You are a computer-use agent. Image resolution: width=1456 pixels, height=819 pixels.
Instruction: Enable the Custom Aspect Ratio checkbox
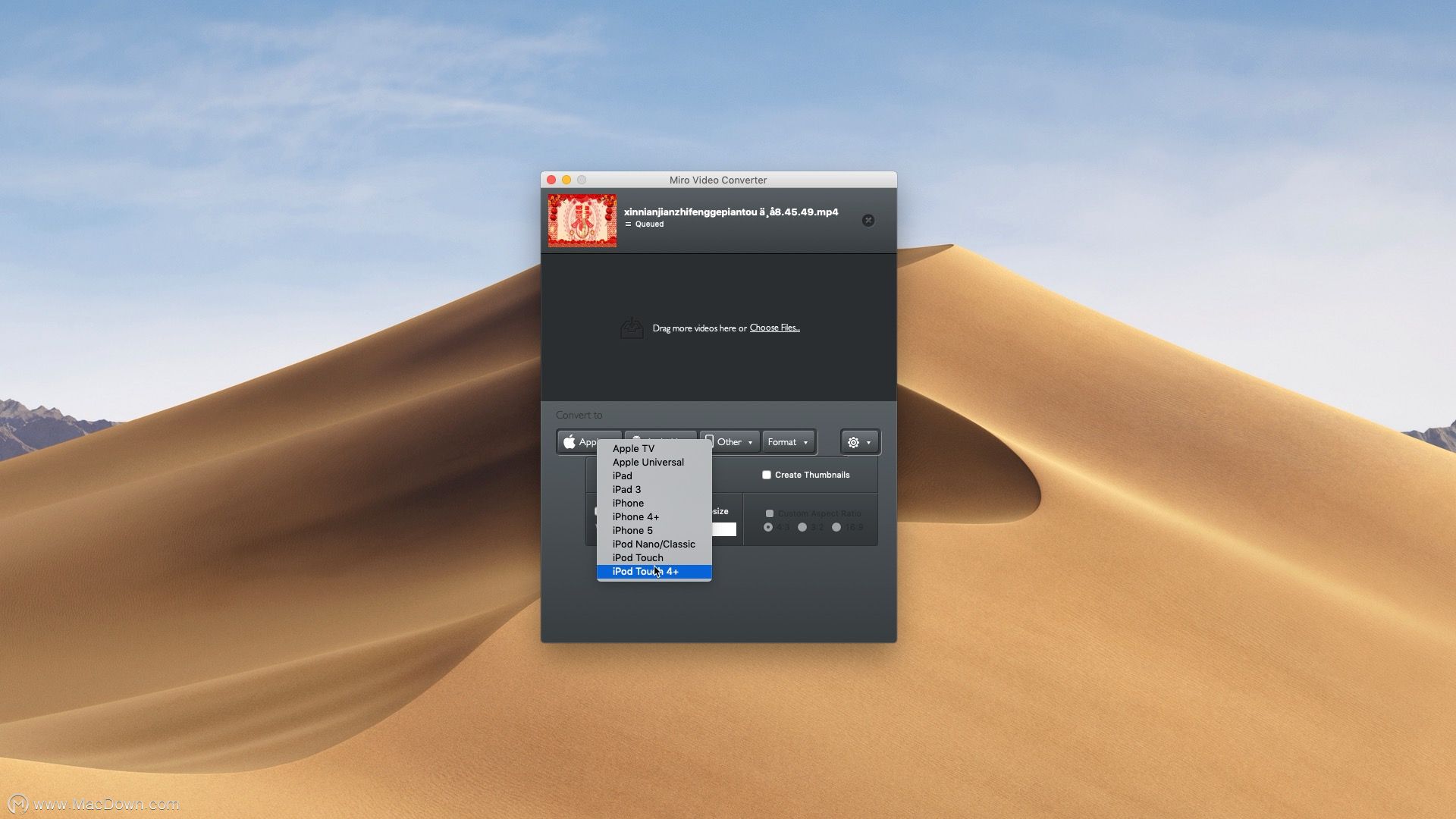(x=770, y=513)
